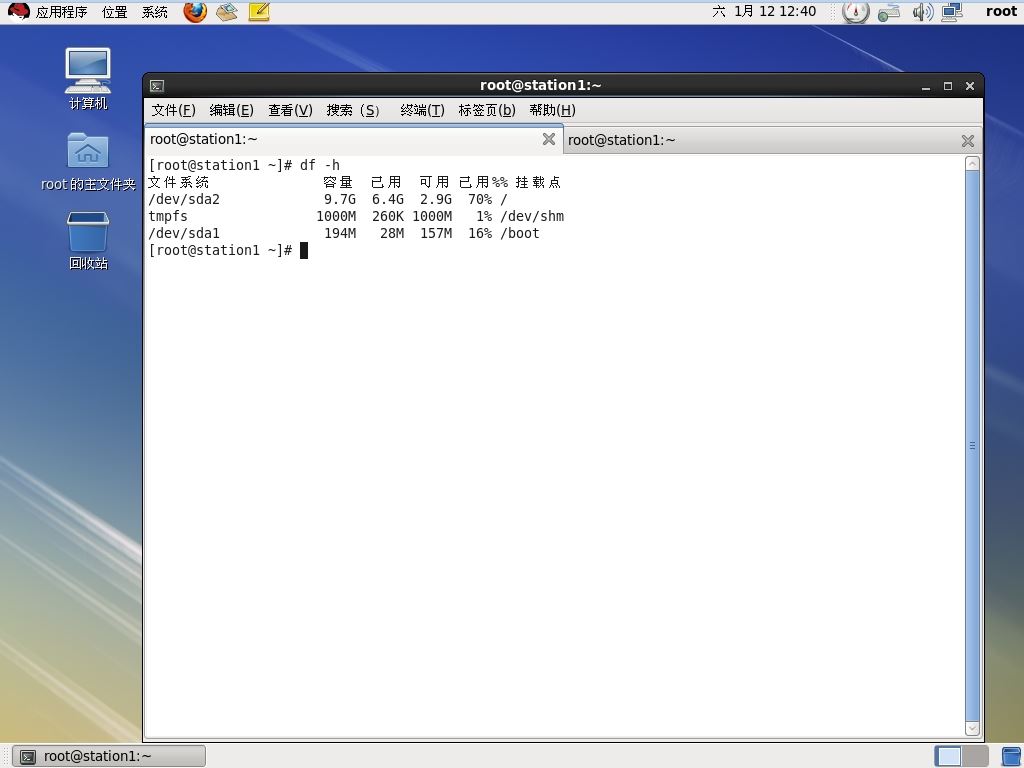
Task: Click the tmpfs row text
Action: coord(168,216)
